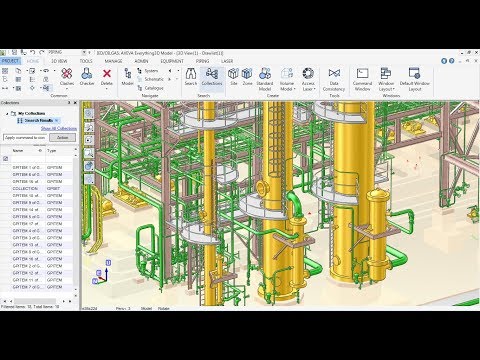
Task: Switch to the MANAGE ribbon tab
Action: click(x=113, y=61)
